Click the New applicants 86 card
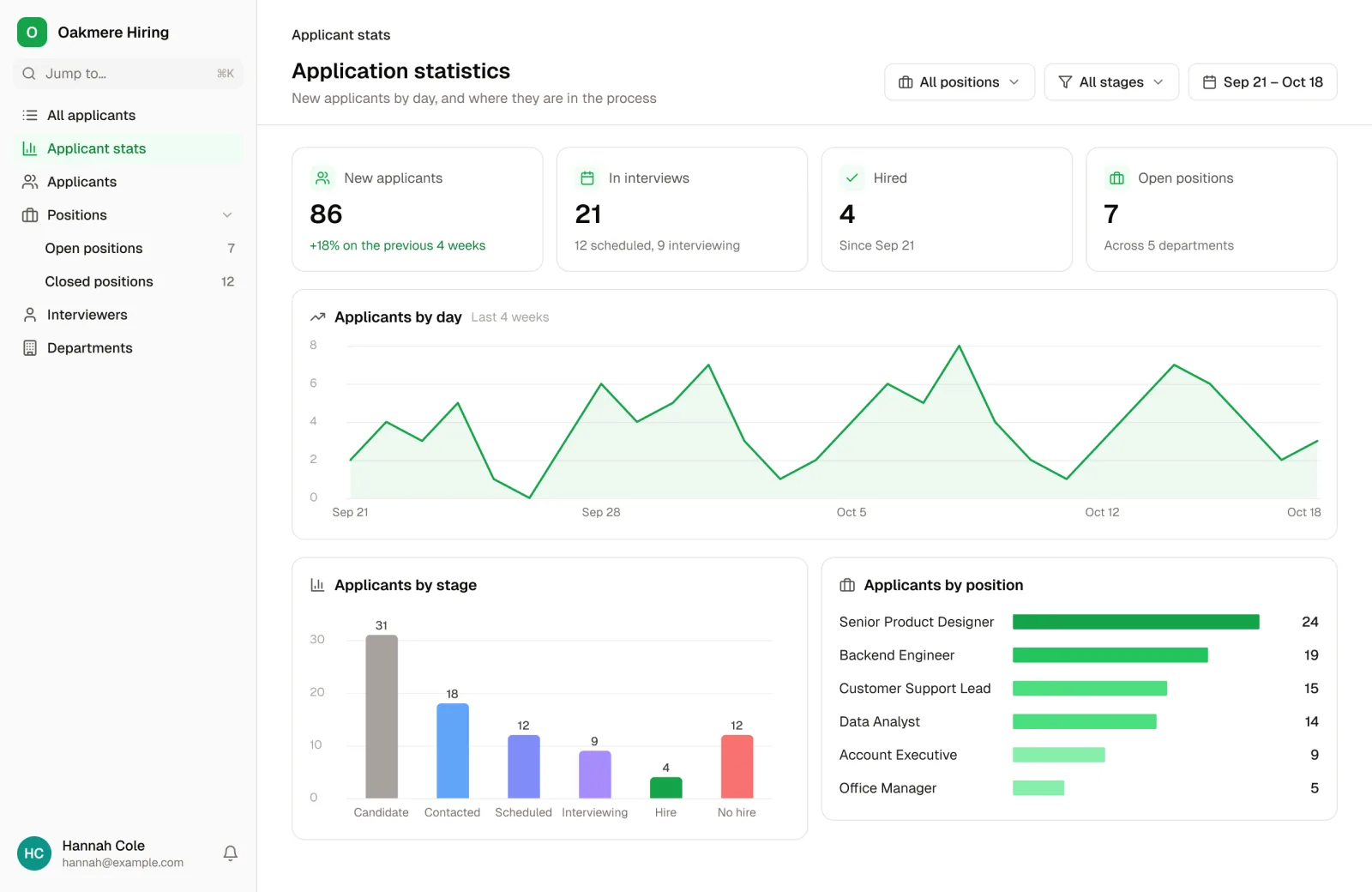 (x=418, y=209)
